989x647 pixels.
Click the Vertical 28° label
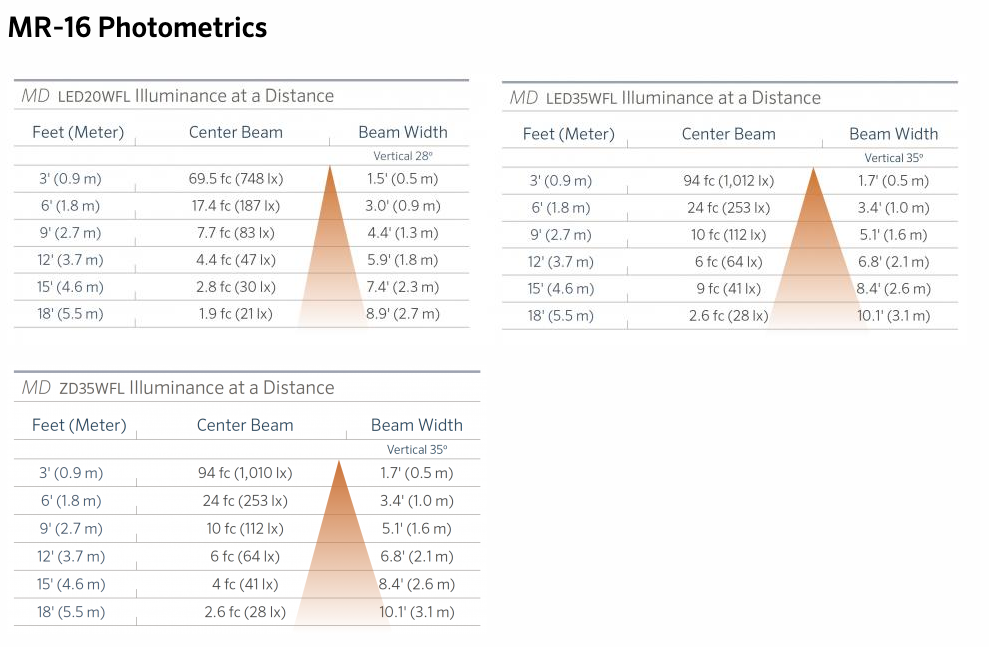tap(403, 156)
